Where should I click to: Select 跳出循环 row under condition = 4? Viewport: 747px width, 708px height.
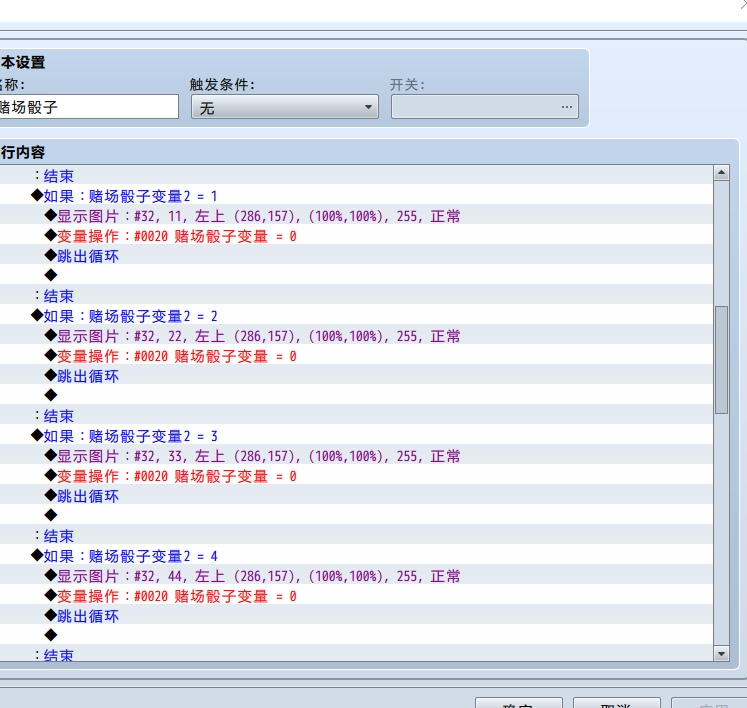click(356, 617)
